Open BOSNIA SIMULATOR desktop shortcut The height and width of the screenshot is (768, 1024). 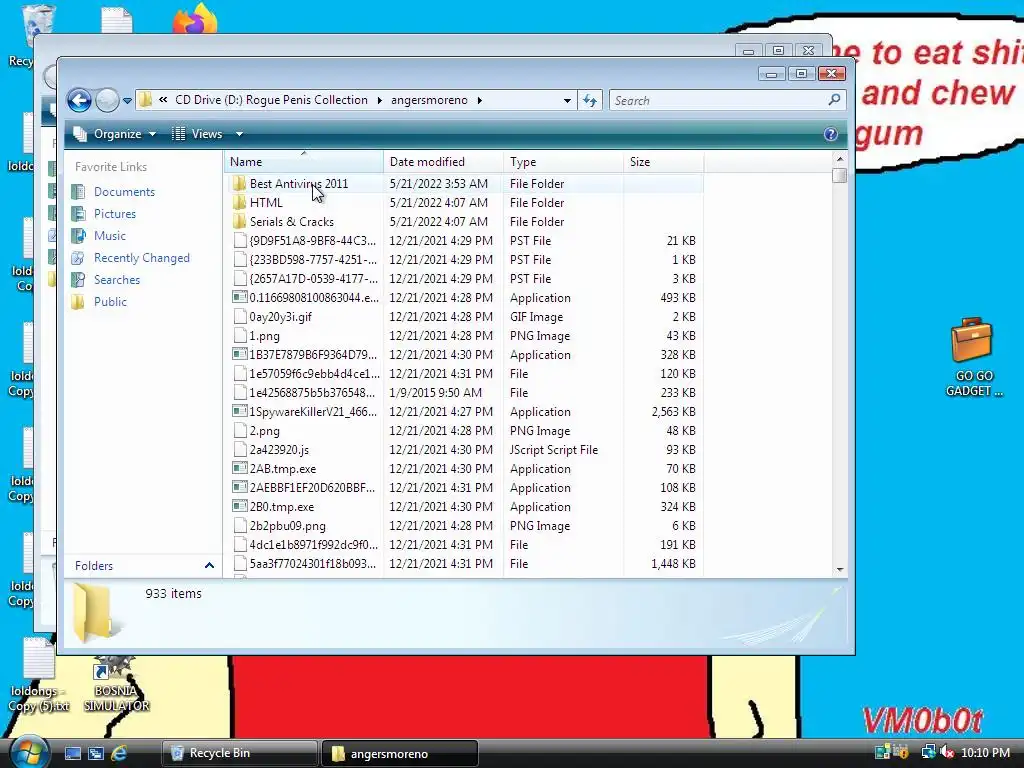[116, 686]
